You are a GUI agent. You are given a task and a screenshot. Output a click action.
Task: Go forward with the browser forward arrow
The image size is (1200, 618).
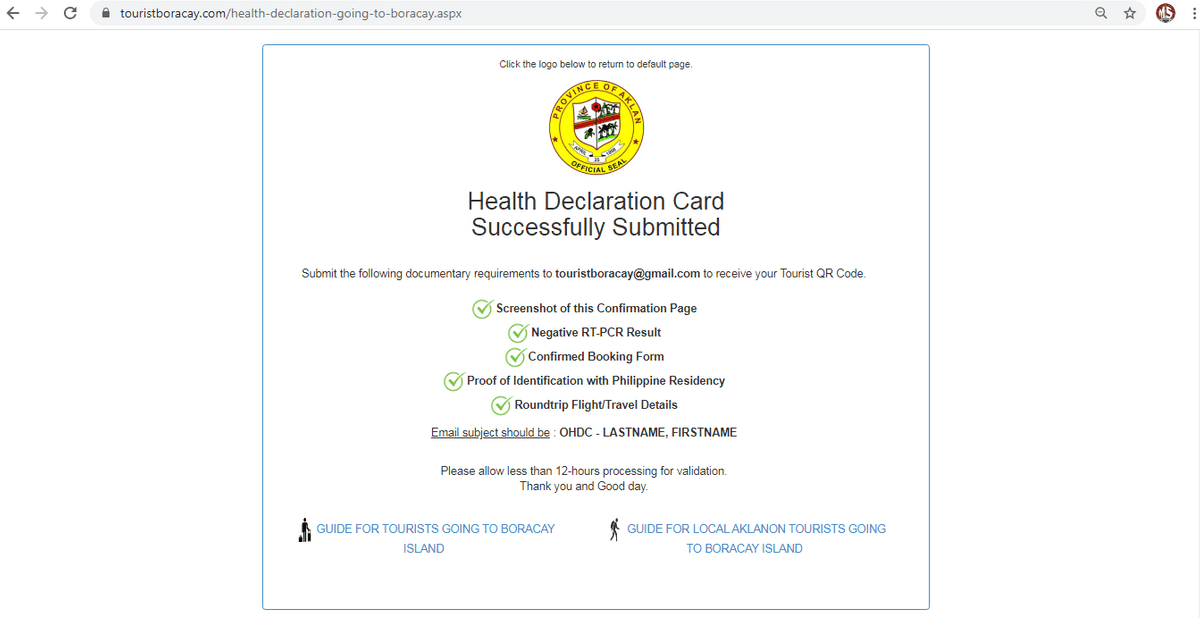[x=42, y=14]
